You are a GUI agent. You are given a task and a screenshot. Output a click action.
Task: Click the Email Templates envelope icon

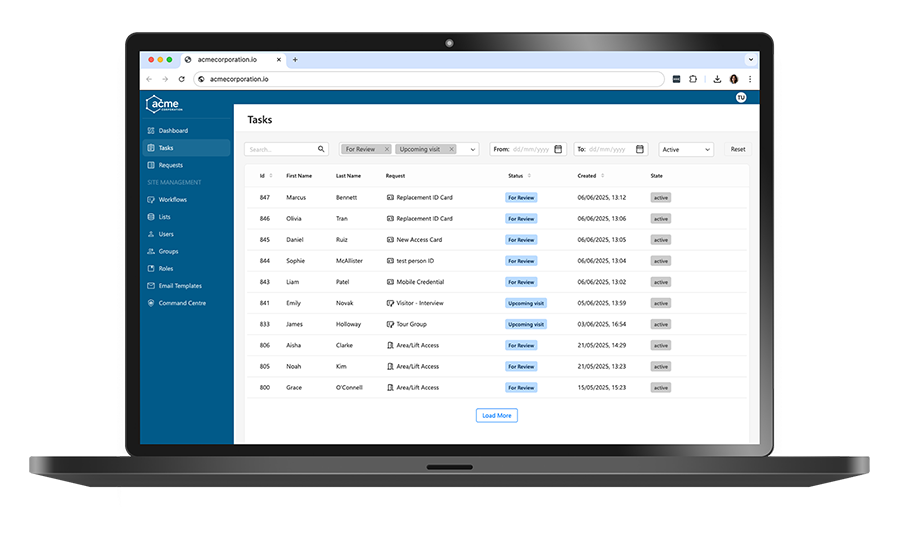tap(151, 286)
